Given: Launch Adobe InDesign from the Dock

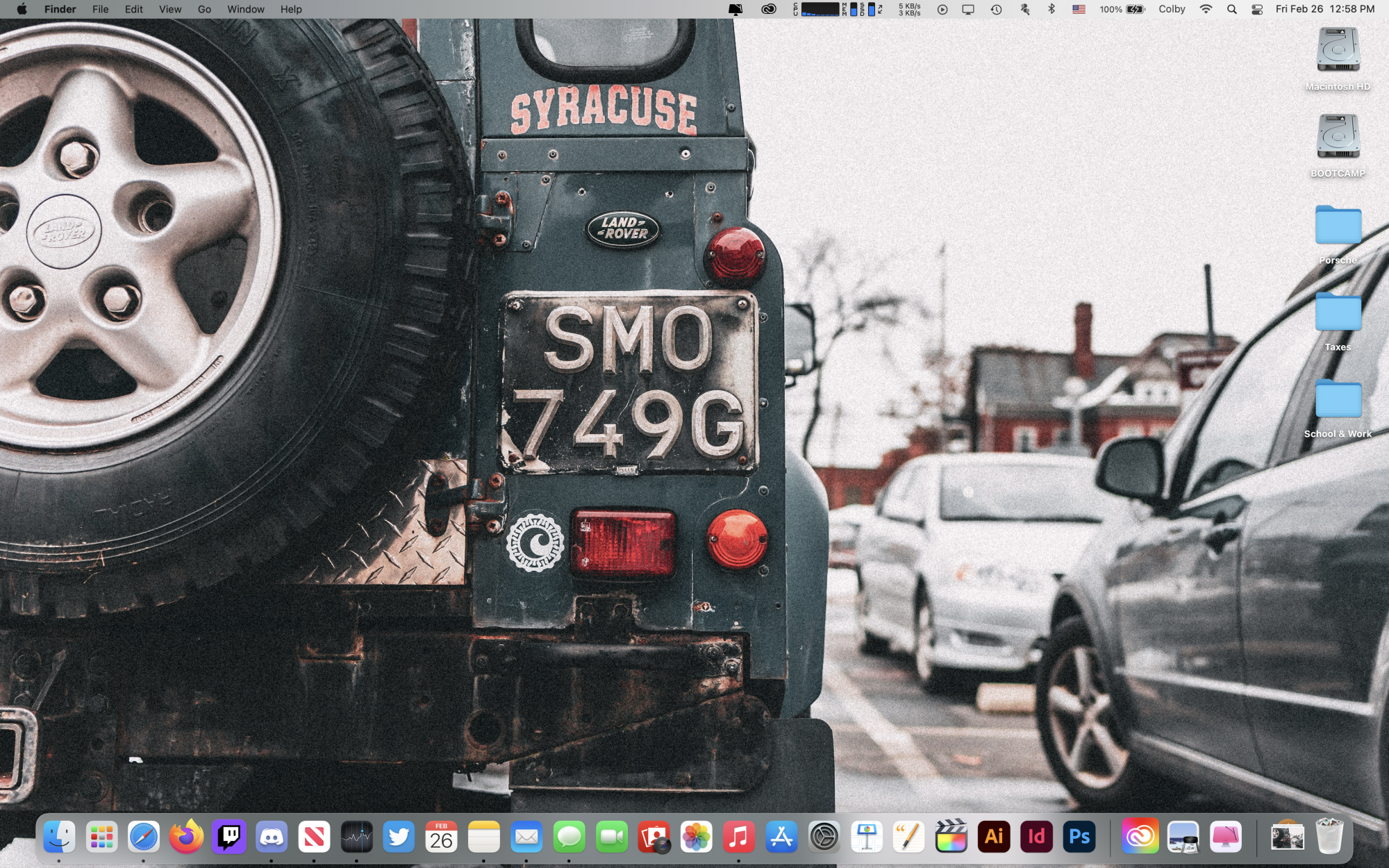Looking at the screenshot, I should (1037, 837).
